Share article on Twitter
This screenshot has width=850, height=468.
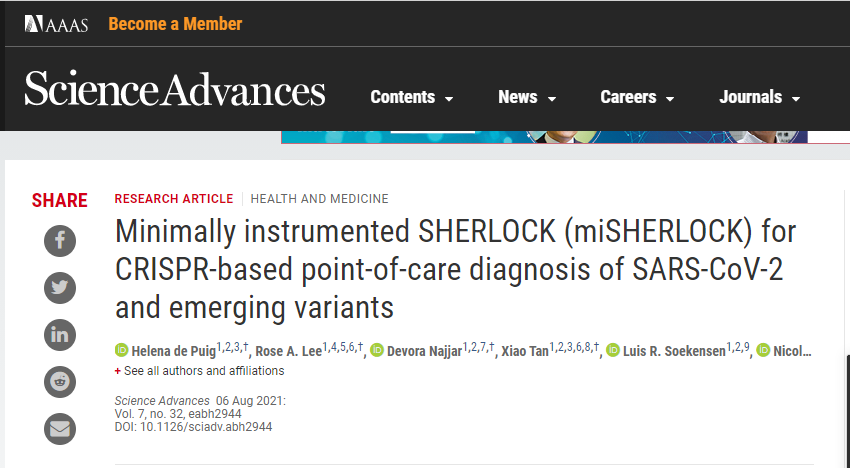[60, 288]
